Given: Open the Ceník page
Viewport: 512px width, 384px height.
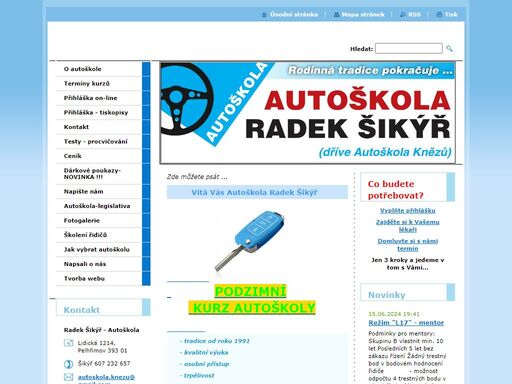Looking at the screenshot, I should pos(99,156).
